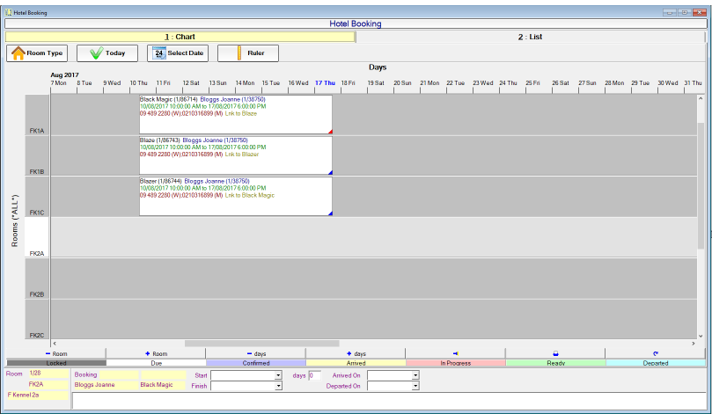Click the large notes text box
The image size is (714, 416).
point(389,401)
